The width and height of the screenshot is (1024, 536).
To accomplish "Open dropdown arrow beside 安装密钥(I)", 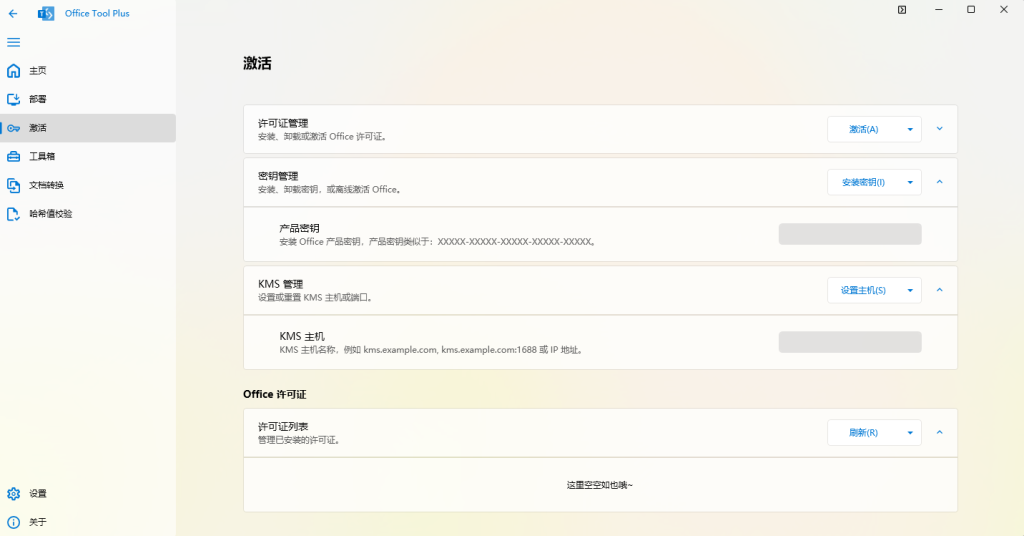I will [910, 182].
